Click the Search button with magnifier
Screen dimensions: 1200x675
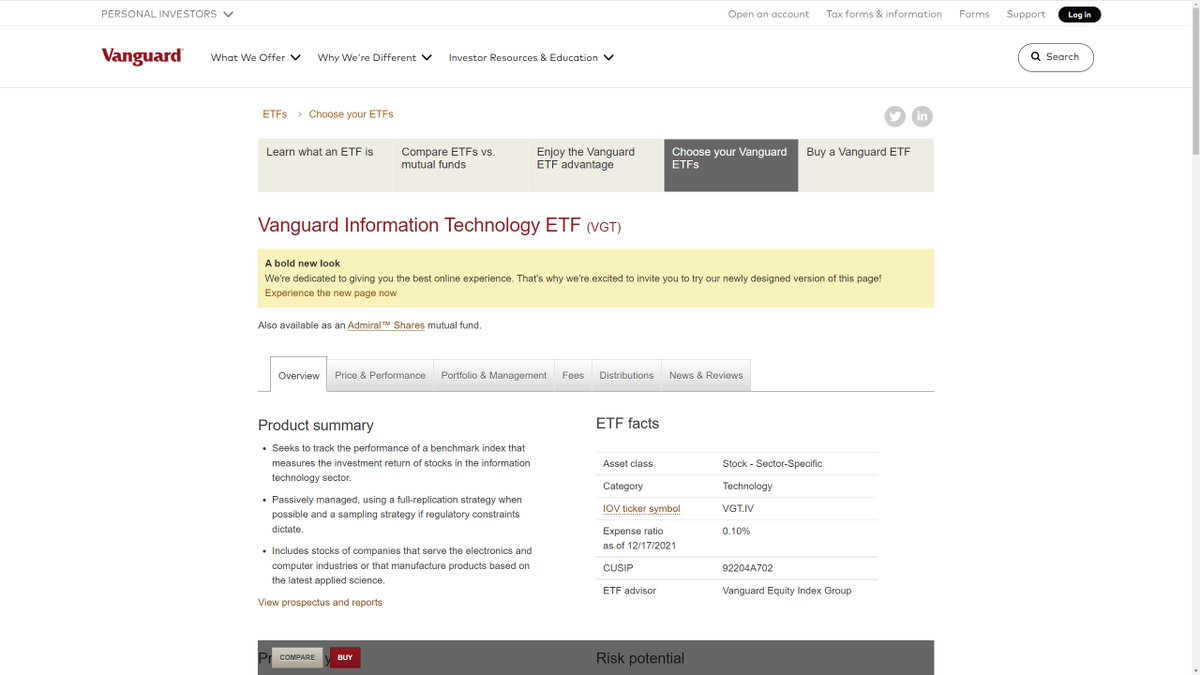(1055, 57)
